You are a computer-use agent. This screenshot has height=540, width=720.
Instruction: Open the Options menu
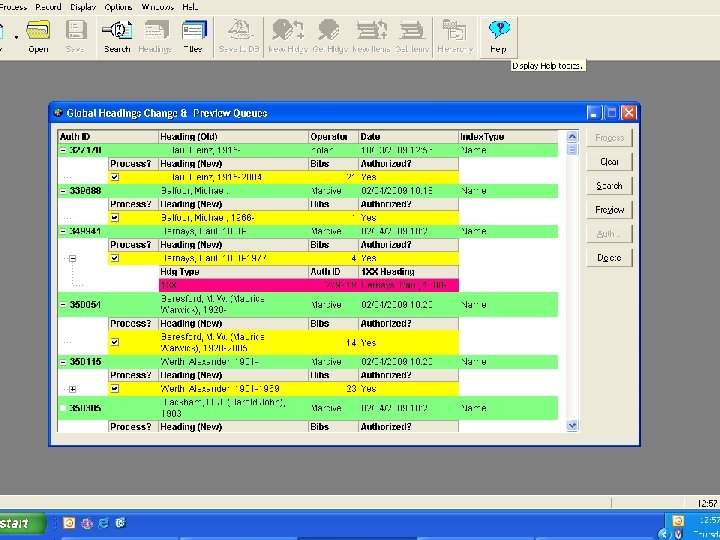[118, 7]
